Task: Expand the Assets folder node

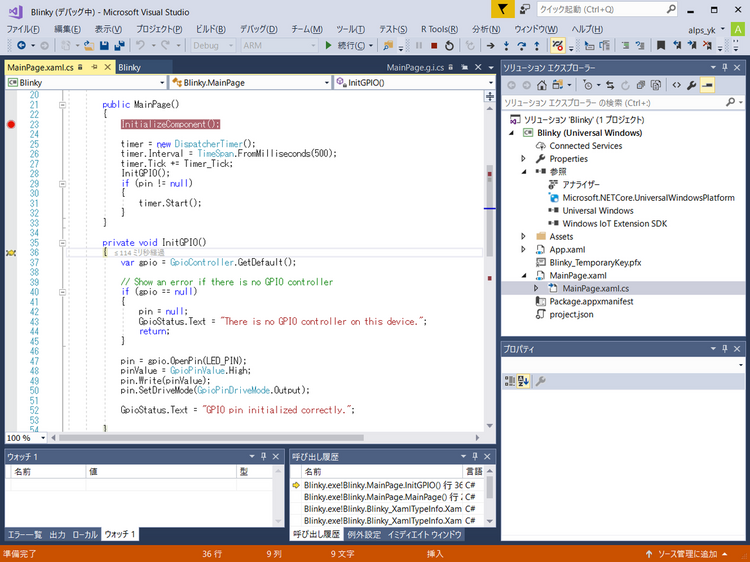Action: 523,236
